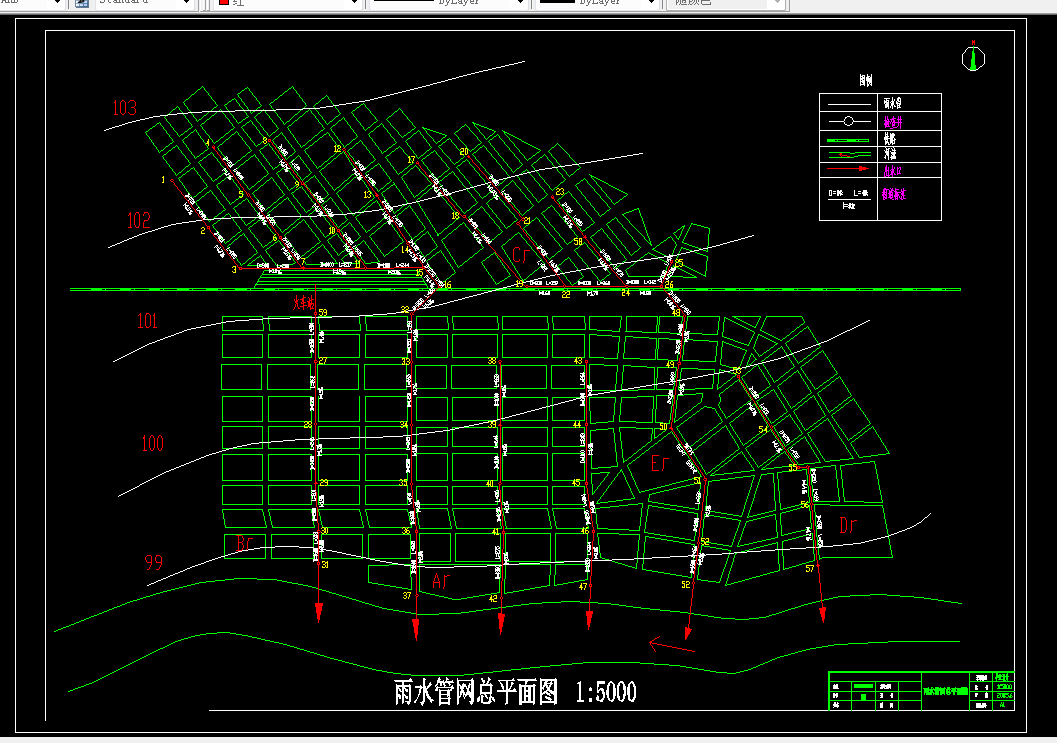Viewport: 1057px width, 743px height.
Task: Select manhole node number 22
Action: 566,294
